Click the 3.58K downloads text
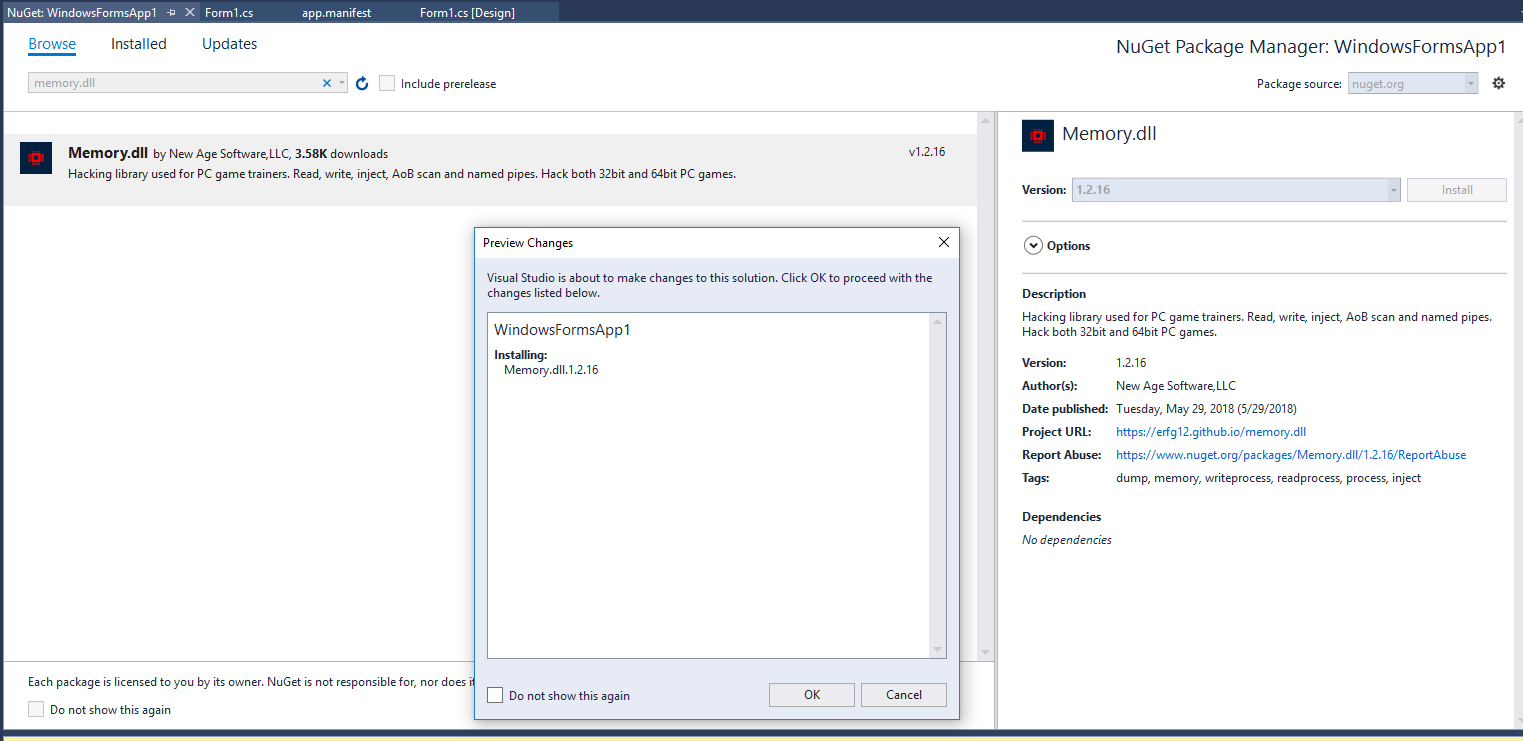Screen dimensions: 1523x741 tap(341, 154)
